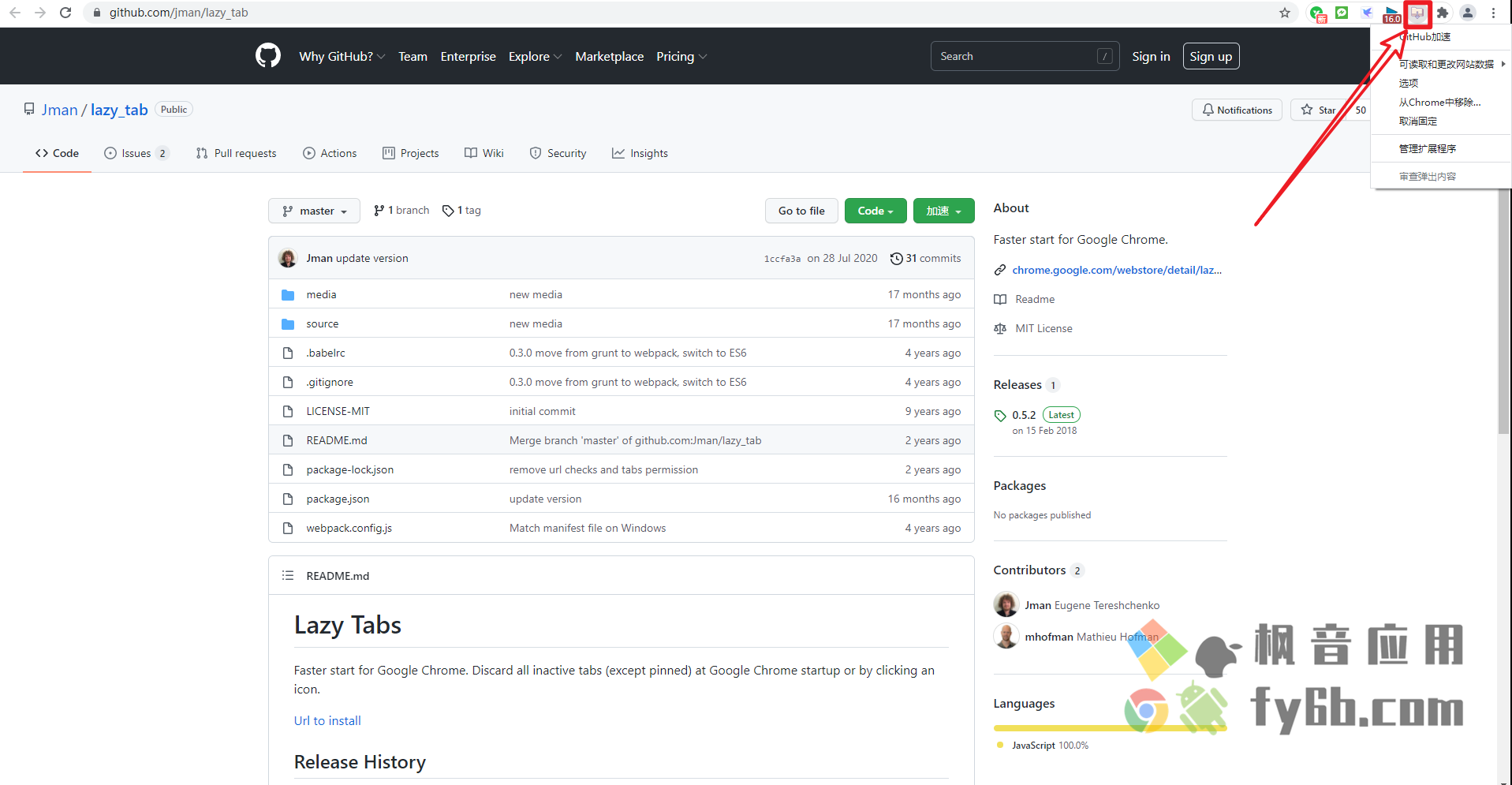
Task: Click the link icon beside the webstore URL
Action: pyautogui.click(x=1000, y=270)
